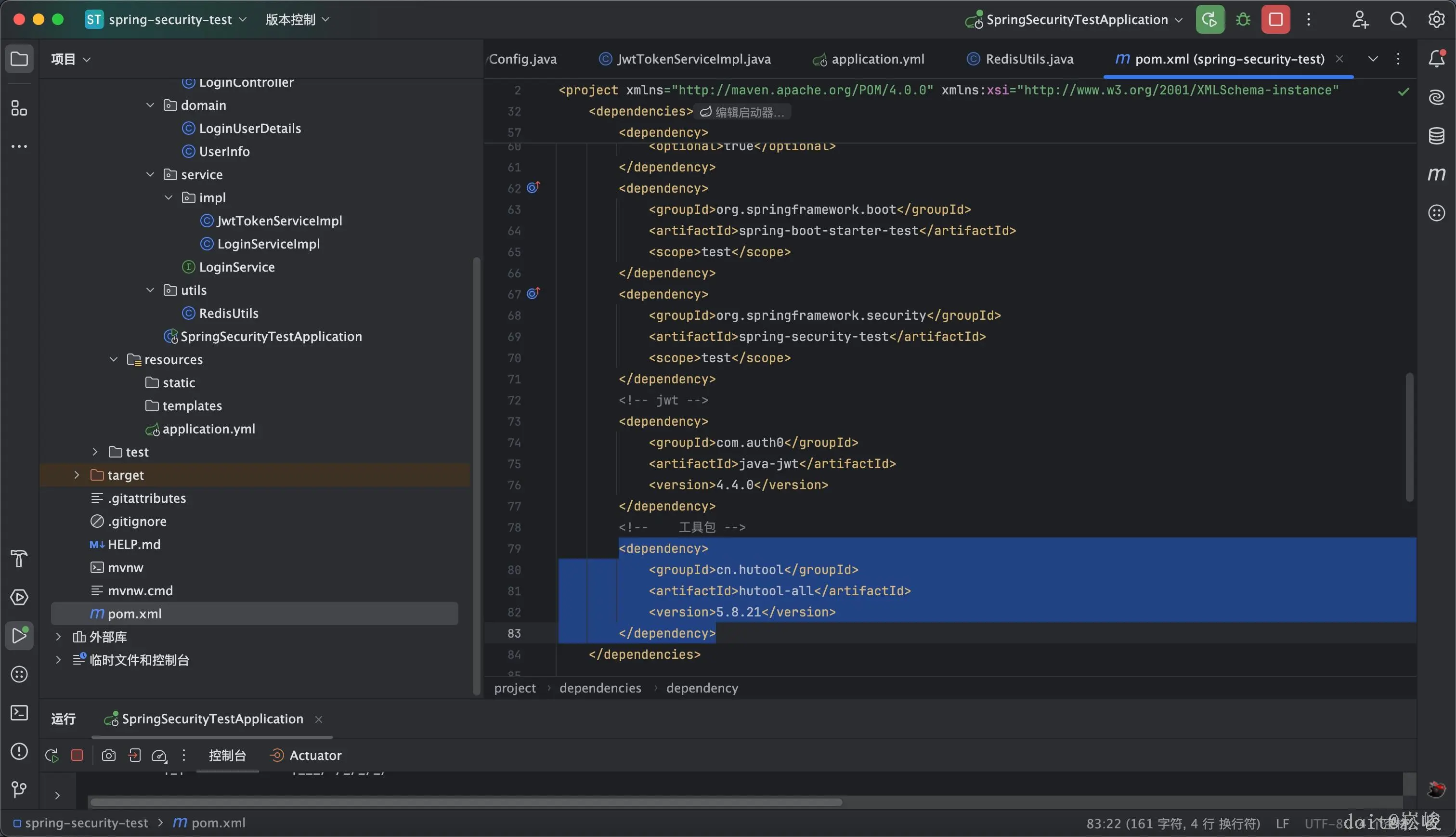The image size is (1456, 837).
Task: Click the thread dump camera icon in run panel
Action: [109, 755]
